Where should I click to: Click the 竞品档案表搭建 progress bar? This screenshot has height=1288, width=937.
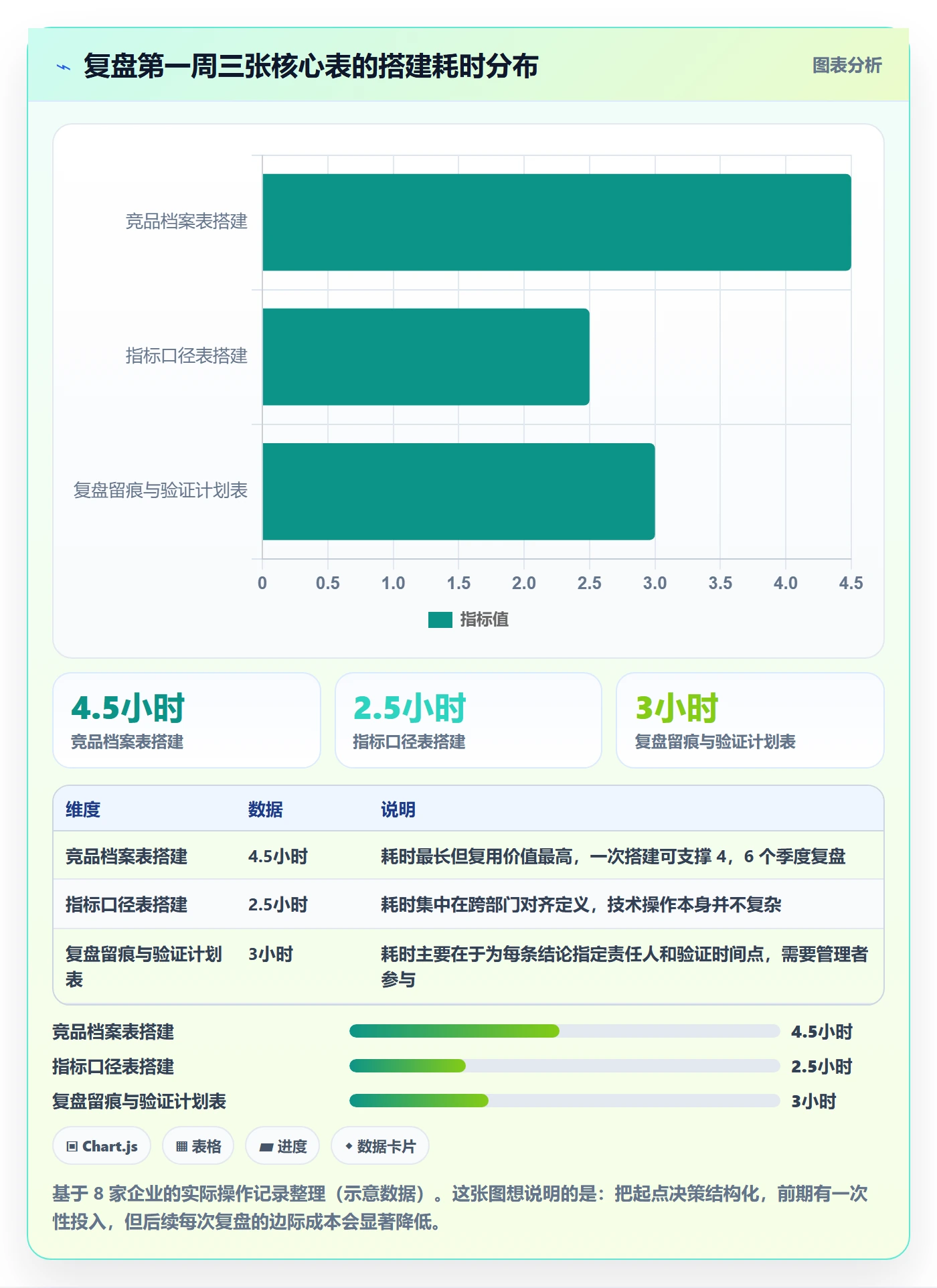[565, 1031]
